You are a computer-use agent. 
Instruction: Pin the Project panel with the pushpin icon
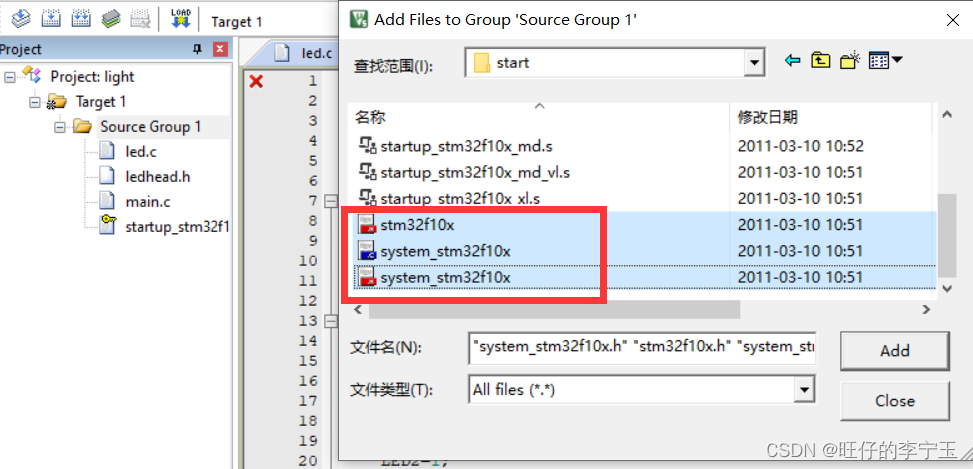pos(198,49)
